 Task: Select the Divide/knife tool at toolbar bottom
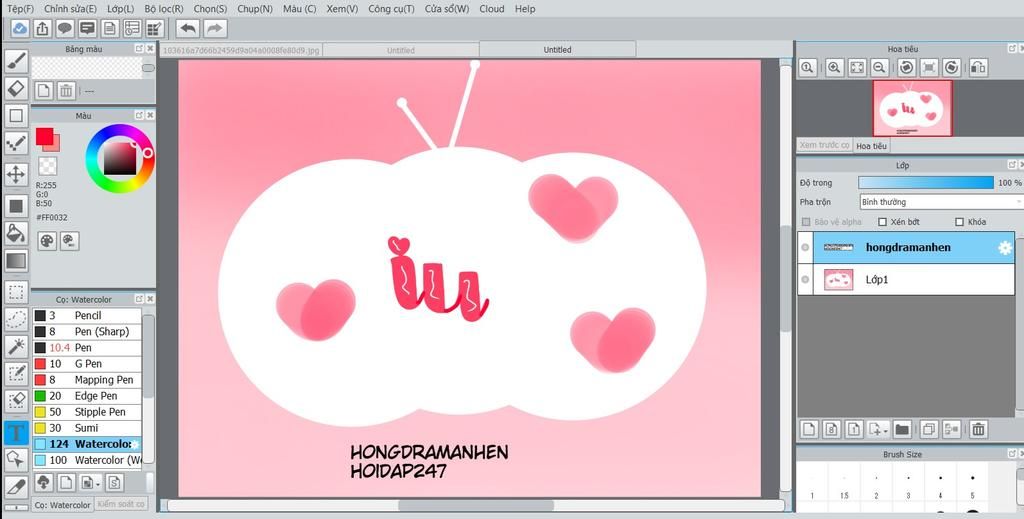(16, 486)
